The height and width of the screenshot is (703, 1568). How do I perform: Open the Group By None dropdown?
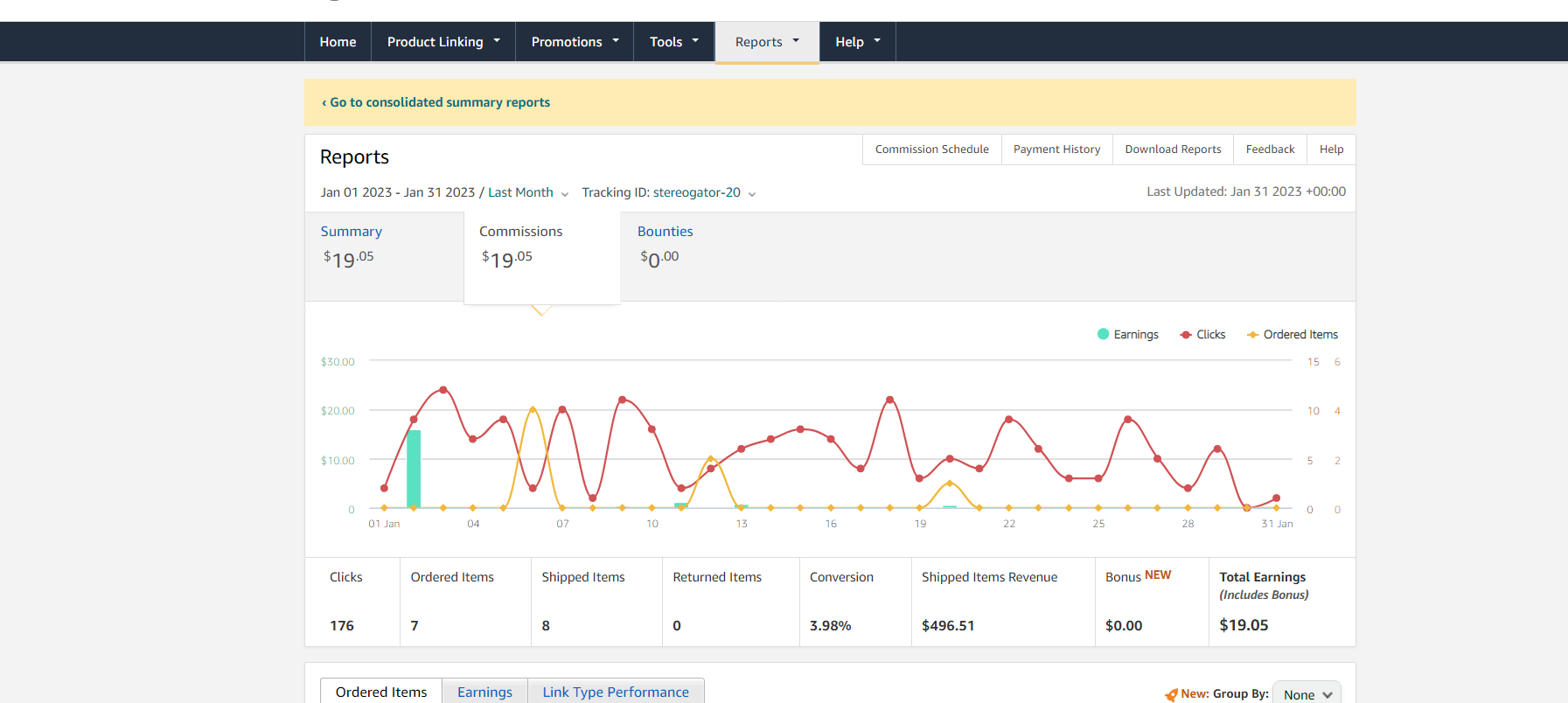(x=1307, y=694)
